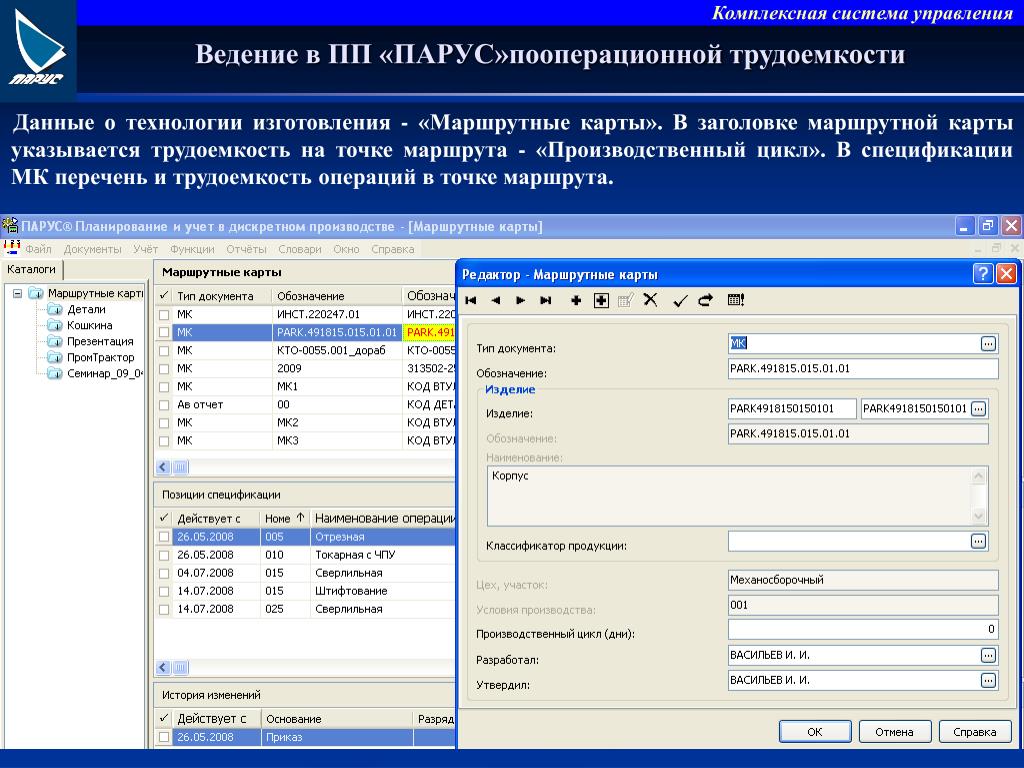Open the Словари menu
Screen dimensions: 1024x768
pos(300,249)
